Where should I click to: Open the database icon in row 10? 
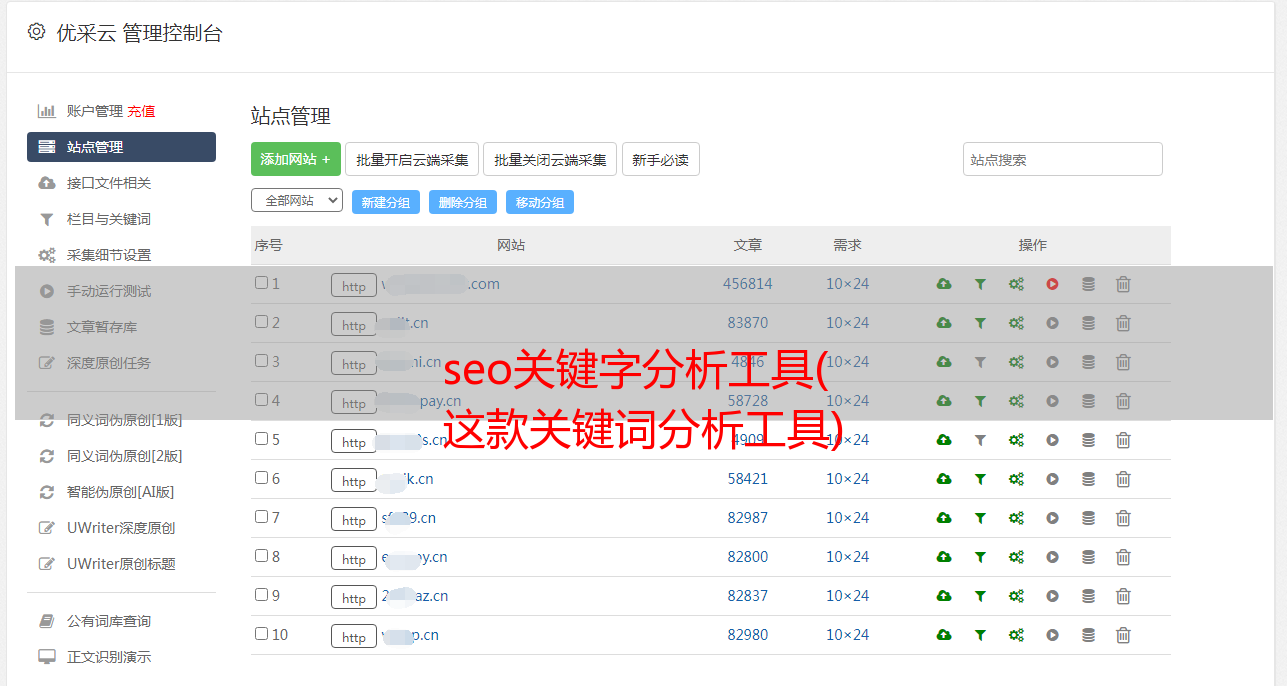tap(1088, 635)
